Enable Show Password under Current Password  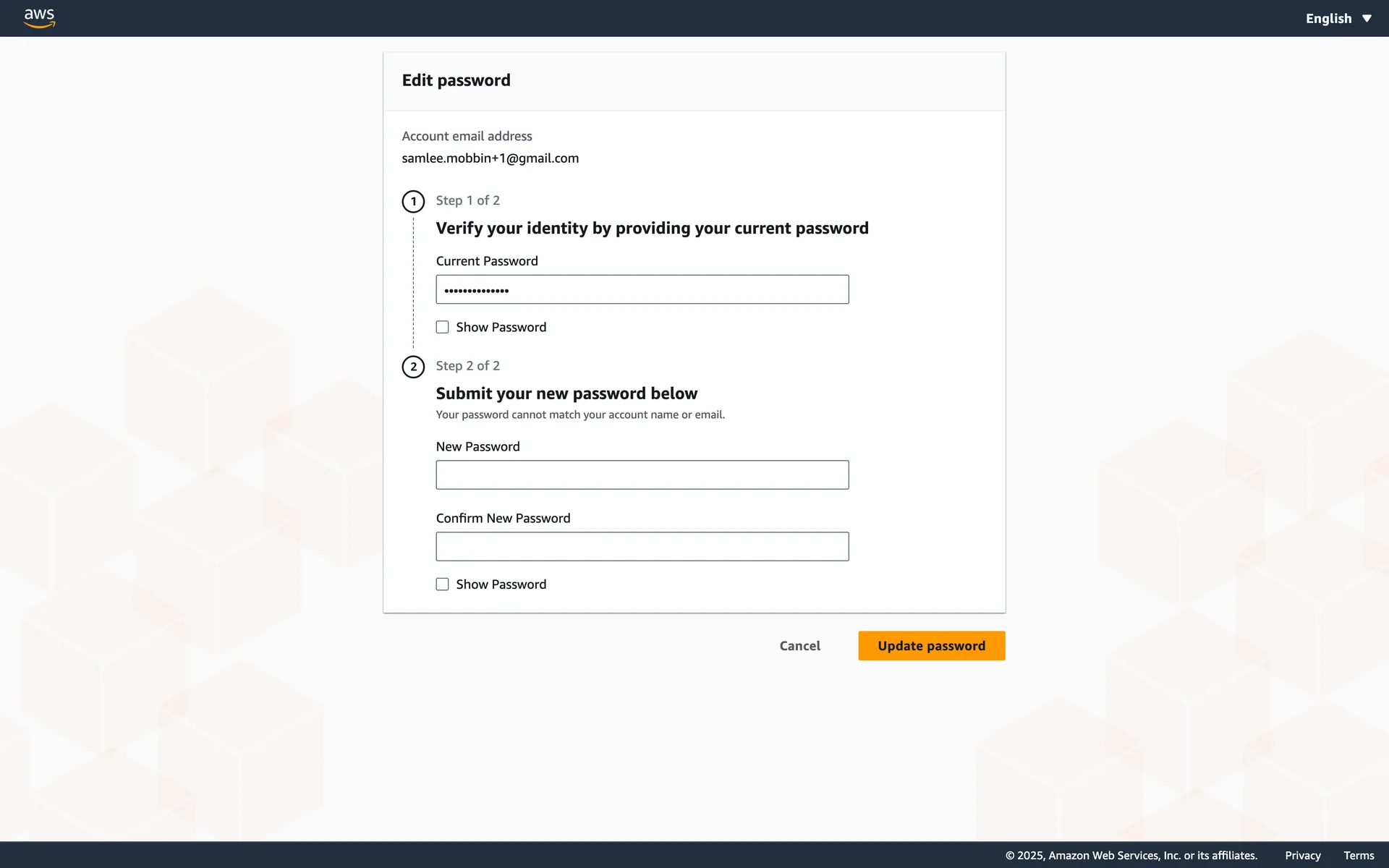pyautogui.click(x=442, y=327)
